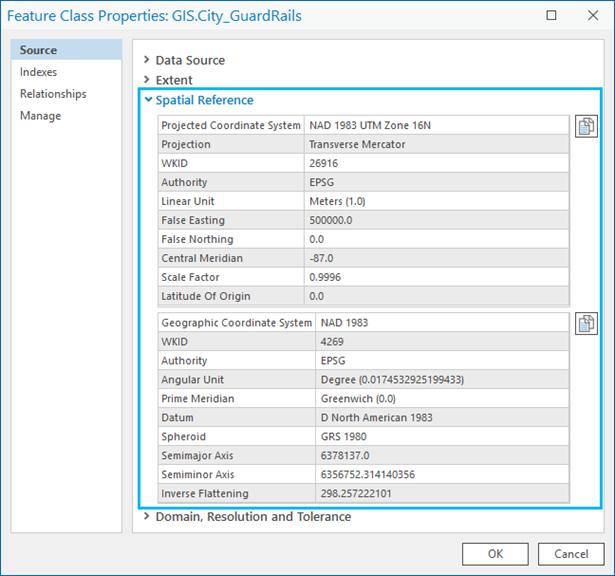Click the Angular Unit Degree value cell
Viewport: 615px width, 576px height.
[440, 380]
